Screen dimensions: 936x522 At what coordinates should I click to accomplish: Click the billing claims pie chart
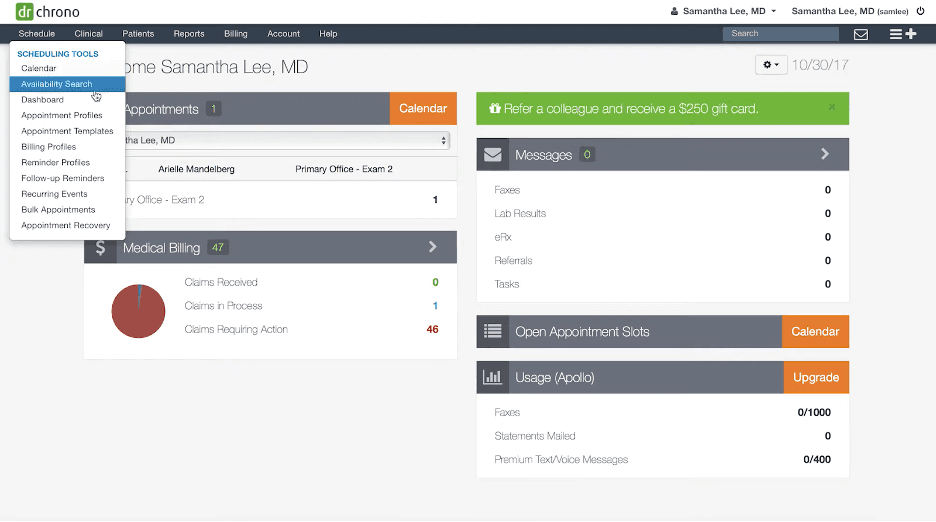pyautogui.click(x=138, y=311)
